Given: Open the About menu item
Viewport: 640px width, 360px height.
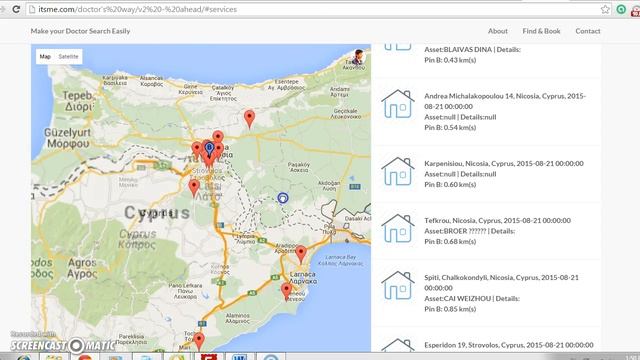Looking at the screenshot, I should [498, 31].
